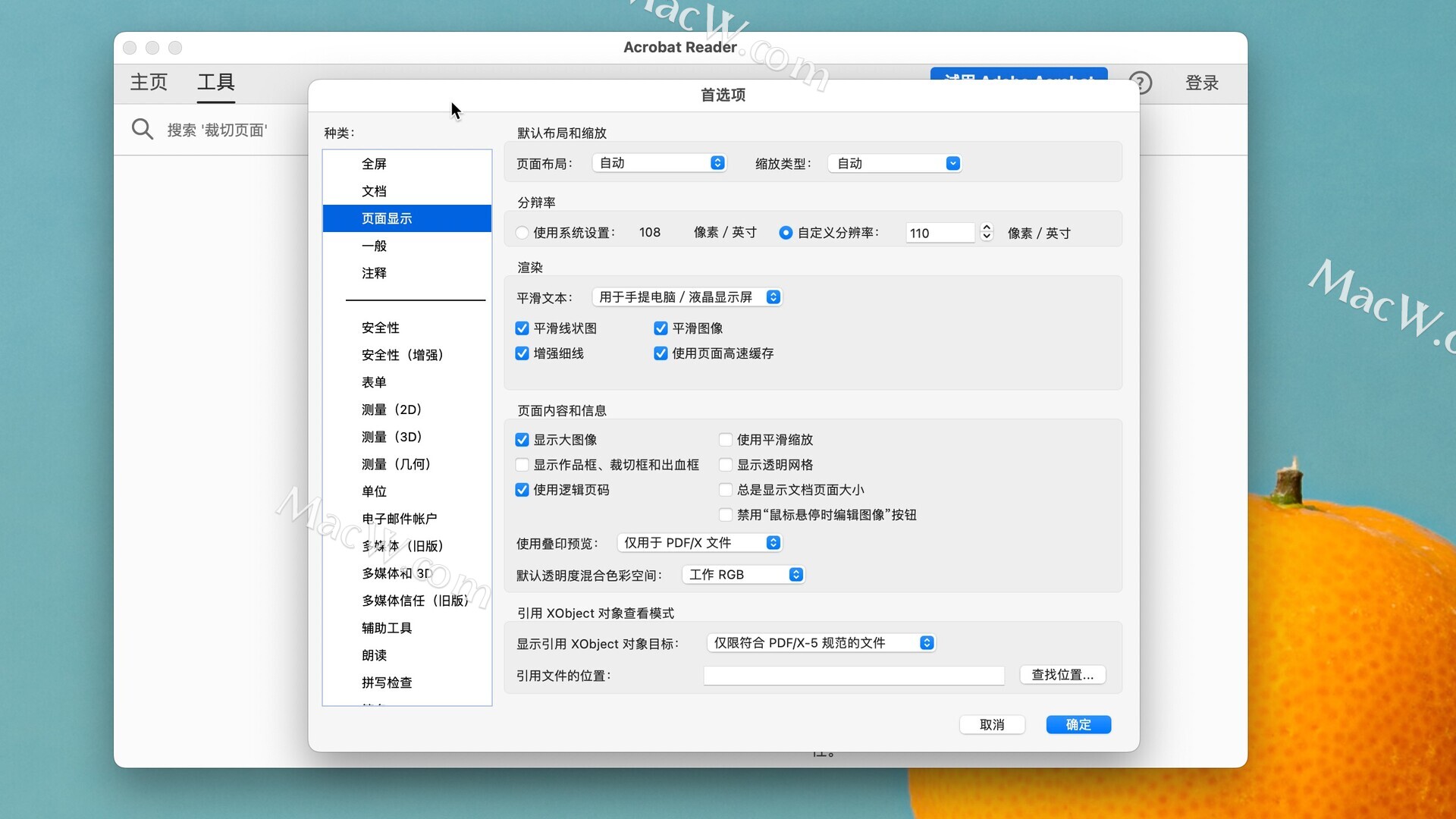
Task: Toggle 平滑图像 checkbox
Action: [x=661, y=328]
